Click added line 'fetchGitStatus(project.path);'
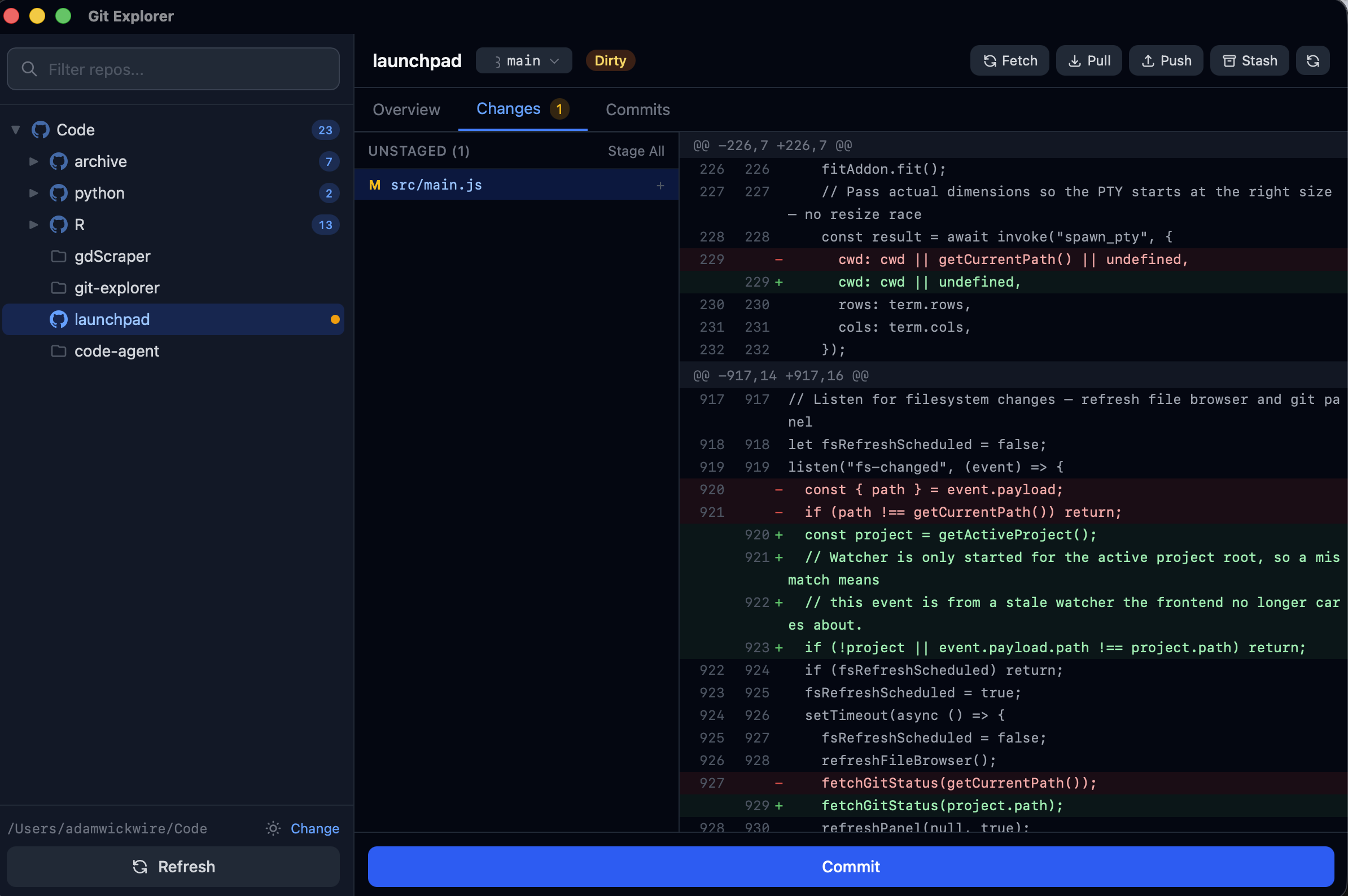 tap(1013, 806)
